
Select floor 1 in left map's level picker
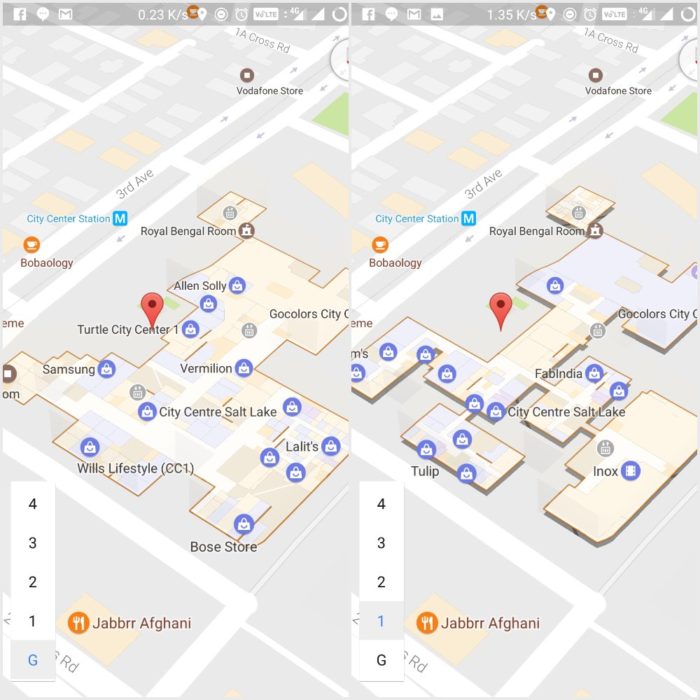point(33,621)
